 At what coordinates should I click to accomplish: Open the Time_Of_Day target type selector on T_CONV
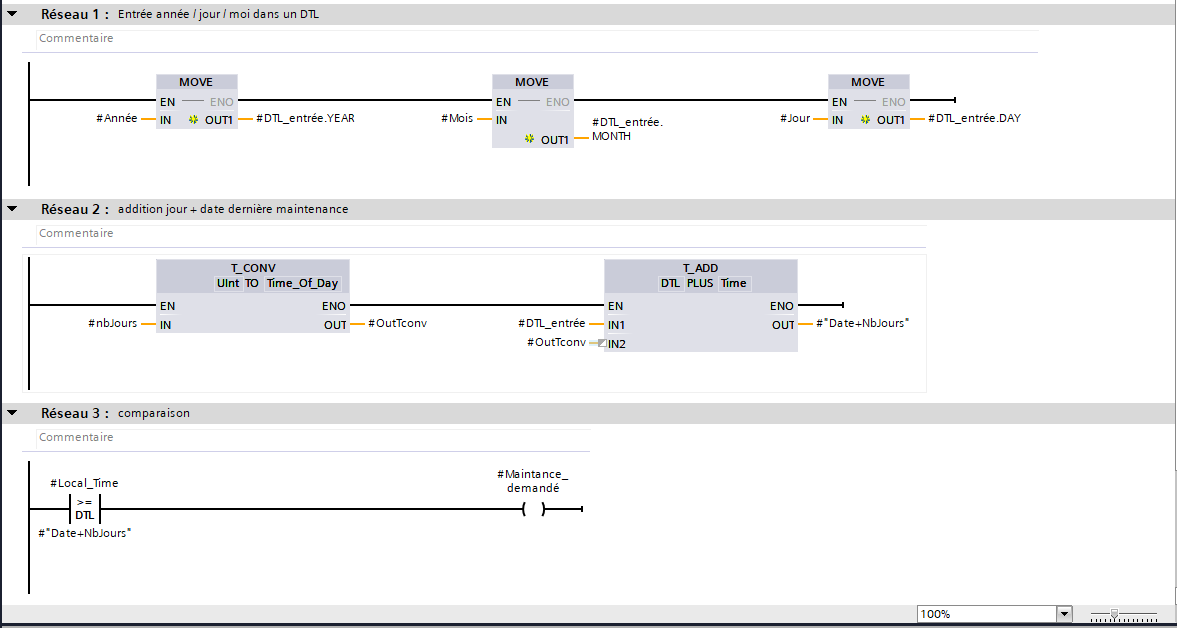coord(302,283)
